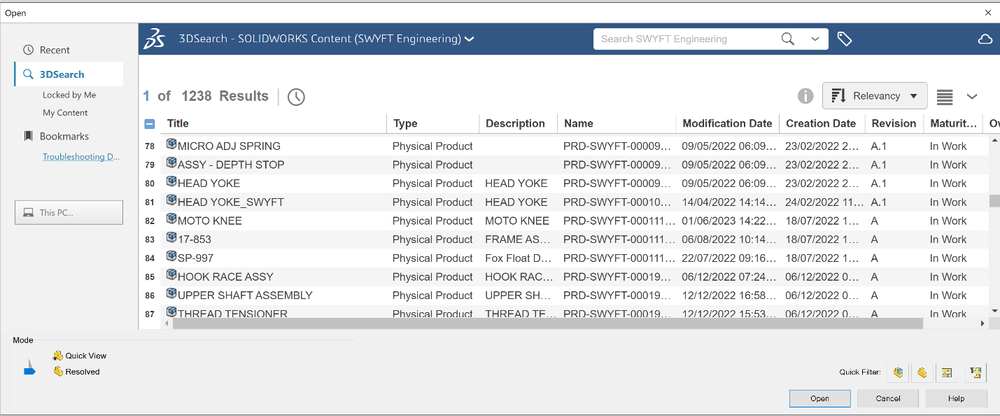This screenshot has height=416, width=1000.
Task: Click the Resolved mode icon
Action: (58, 371)
